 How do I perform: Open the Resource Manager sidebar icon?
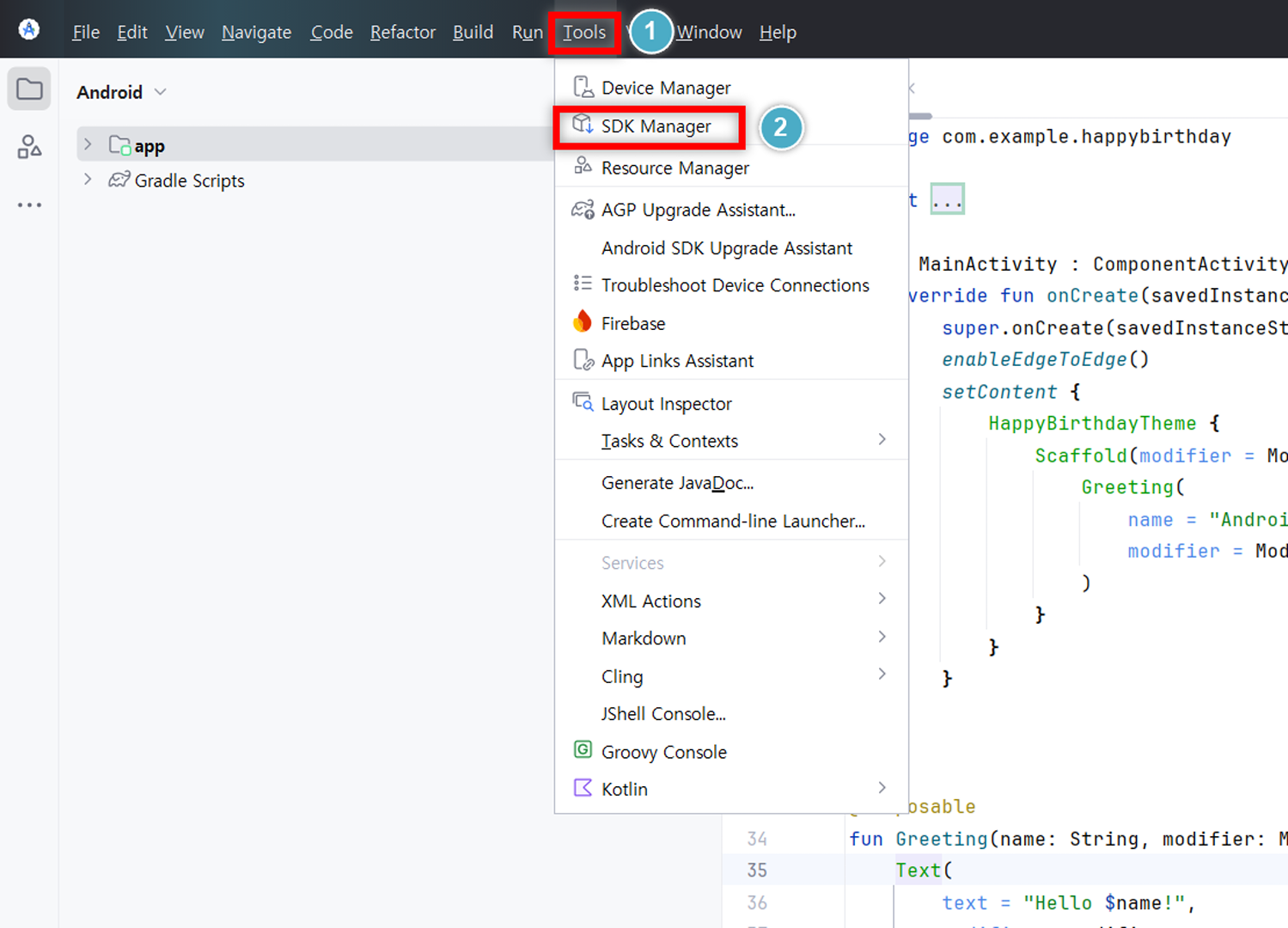pos(28,147)
